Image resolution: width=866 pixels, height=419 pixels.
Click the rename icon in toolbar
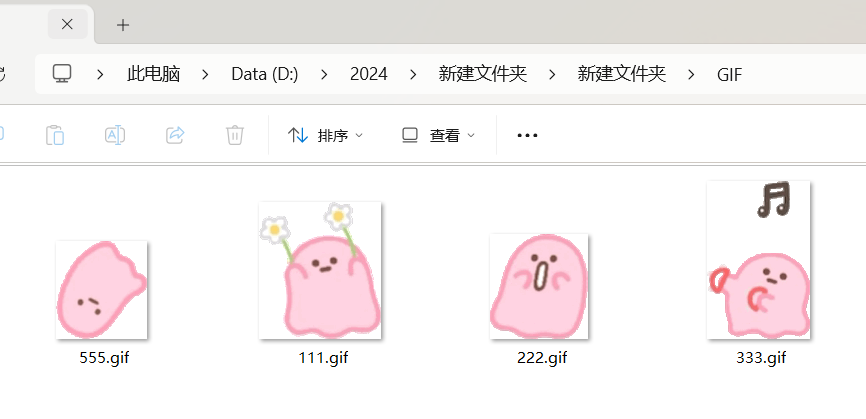click(115, 135)
